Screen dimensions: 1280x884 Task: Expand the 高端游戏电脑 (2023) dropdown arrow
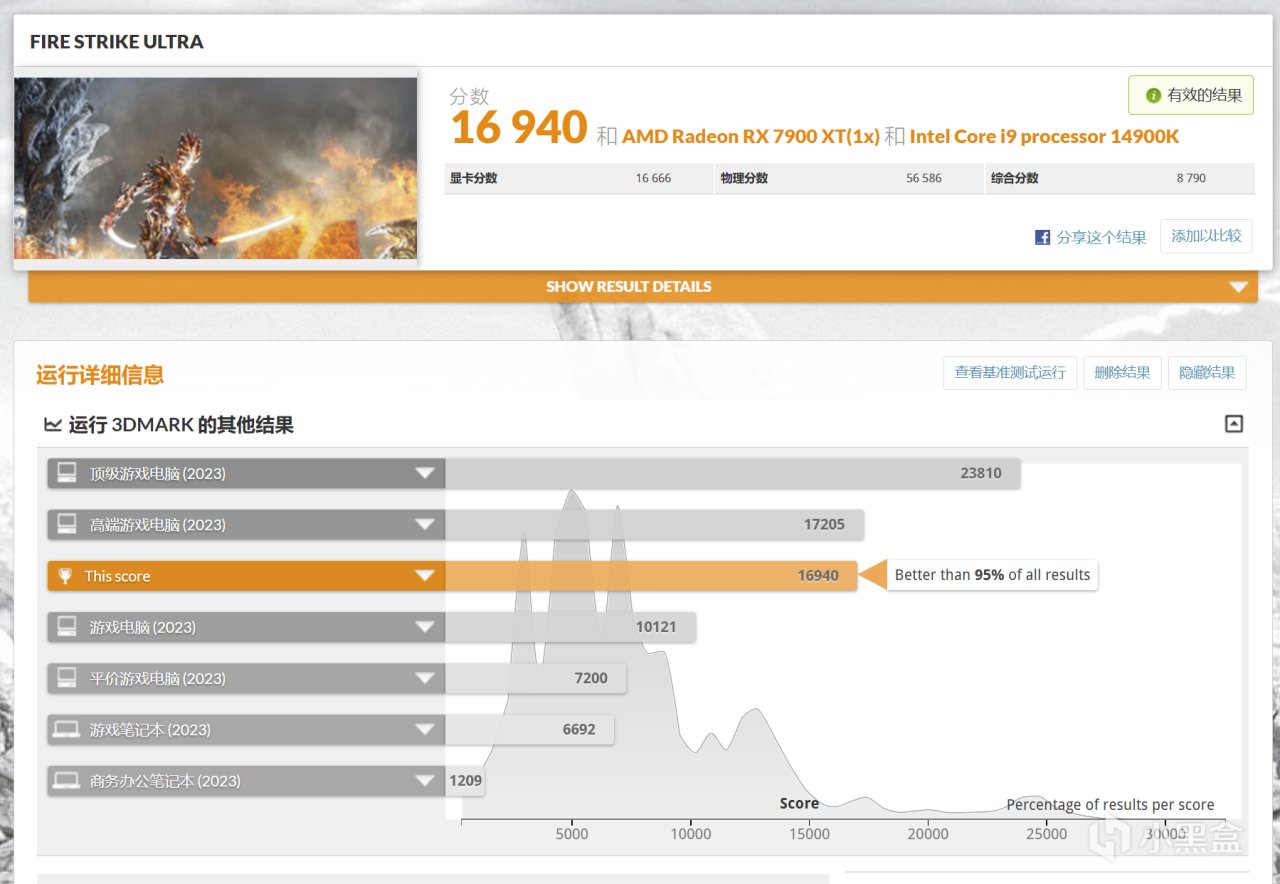[x=425, y=524]
